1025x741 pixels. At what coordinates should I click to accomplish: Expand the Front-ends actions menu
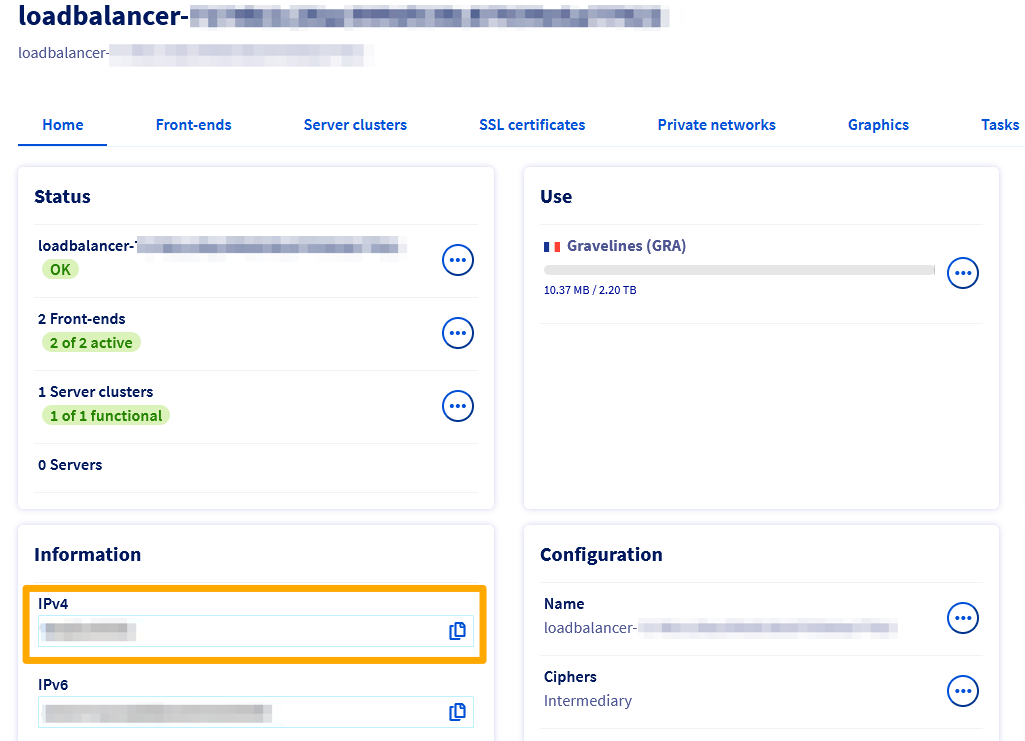pos(458,333)
